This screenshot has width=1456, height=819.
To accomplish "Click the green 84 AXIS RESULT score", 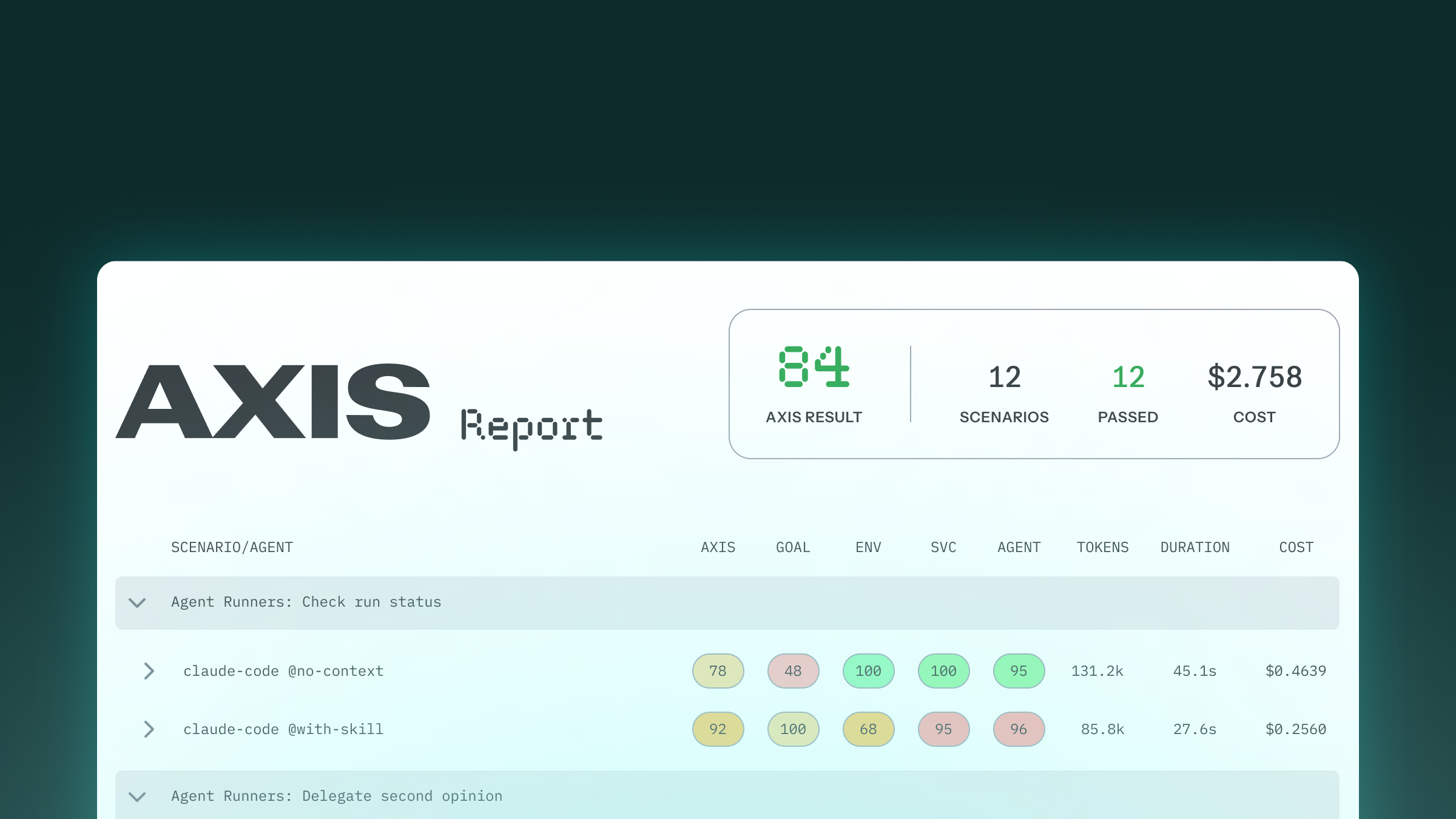I will point(814,366).
